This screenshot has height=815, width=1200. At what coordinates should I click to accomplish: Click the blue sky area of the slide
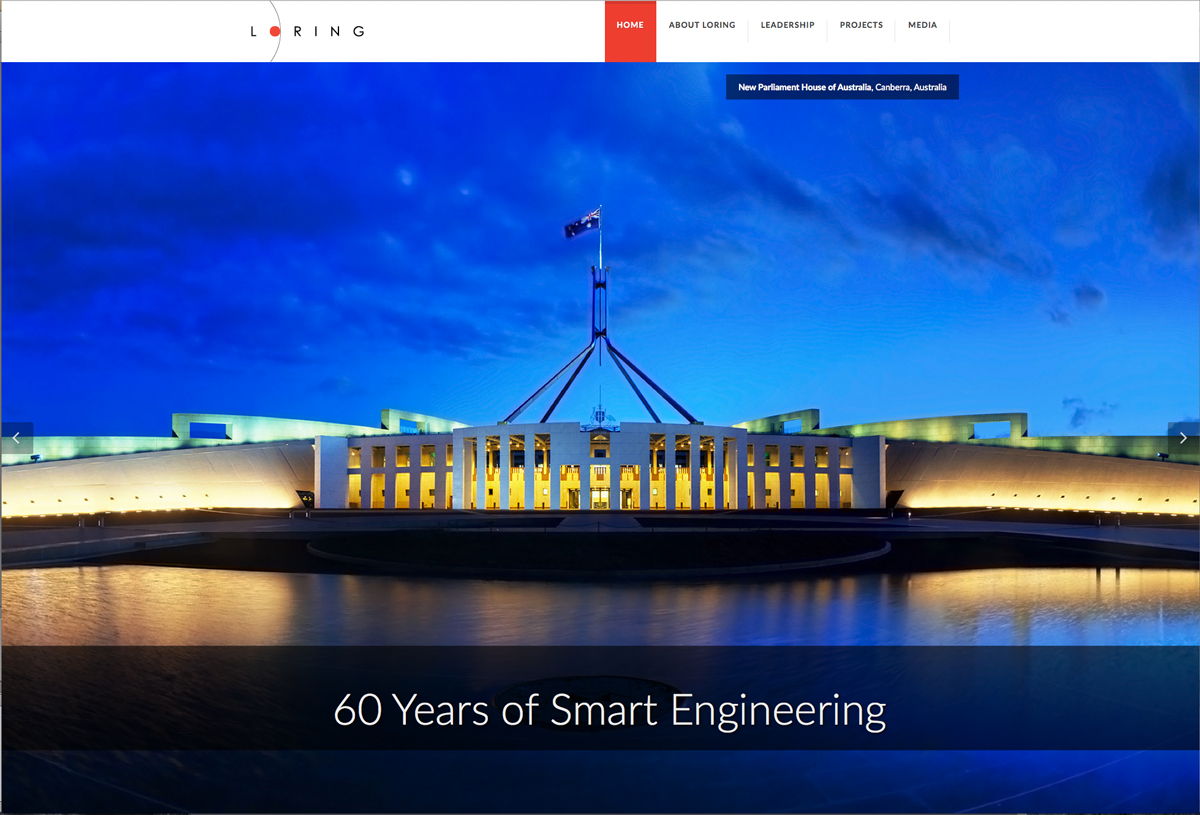(300, 200)
